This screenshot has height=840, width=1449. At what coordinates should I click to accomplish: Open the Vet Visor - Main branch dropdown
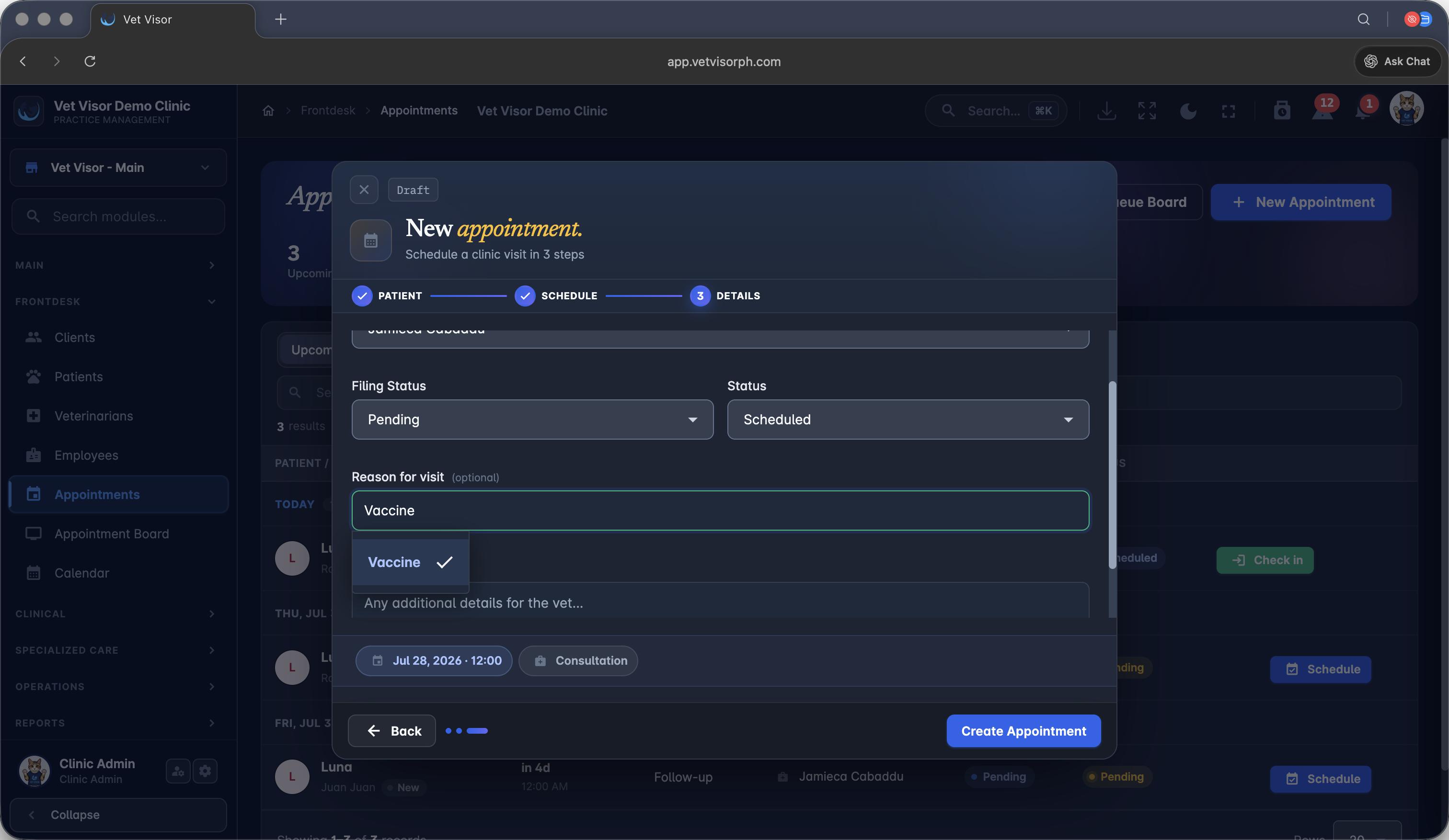pyautogui.click(x=118, y=168)
